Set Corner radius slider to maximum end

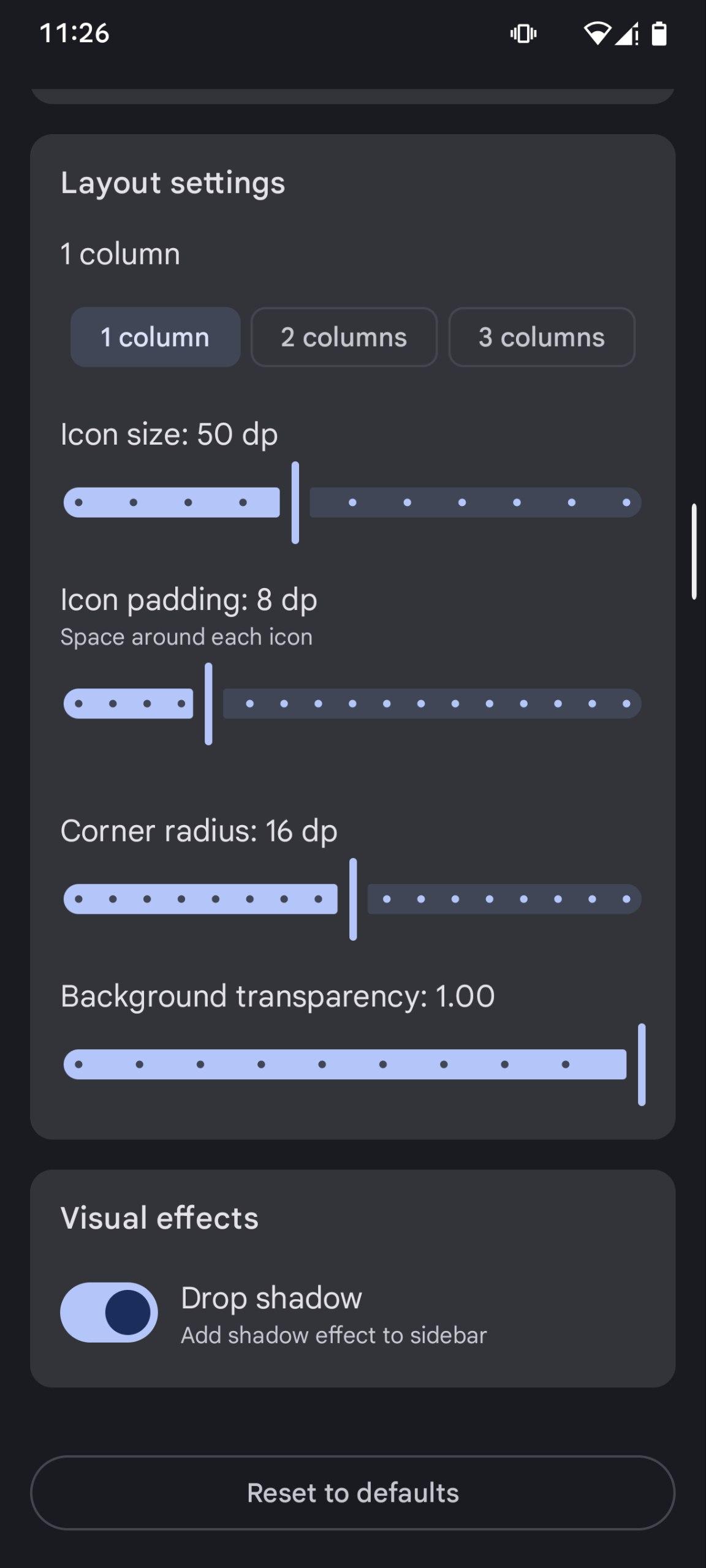click(x=626, y=899)
